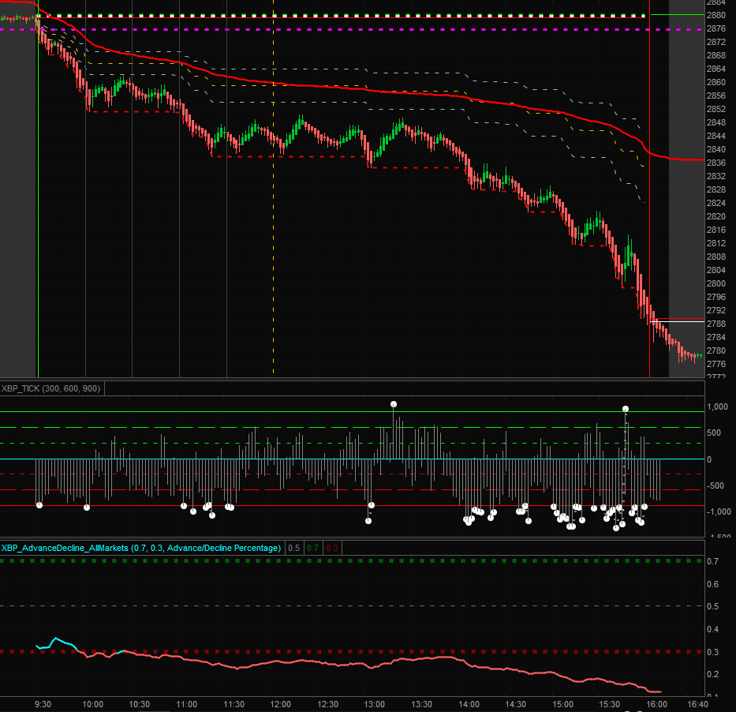
Task: Click the 12:00 label on time axis
Action: [x=281, y=703]
